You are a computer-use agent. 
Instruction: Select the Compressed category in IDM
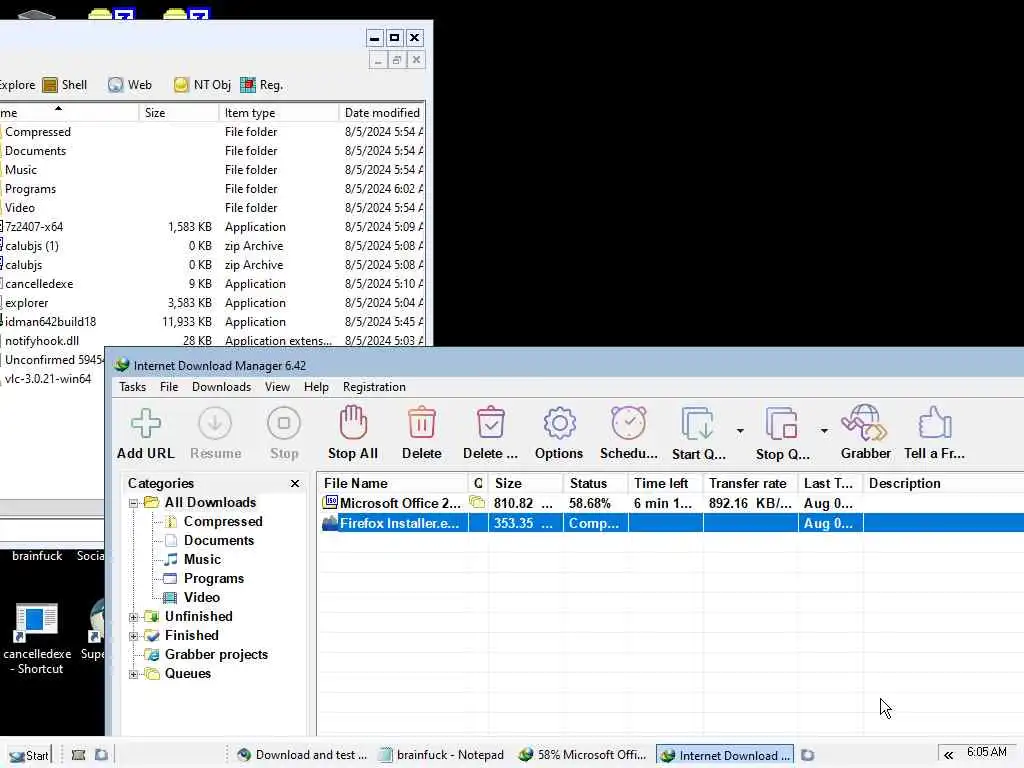pyautogui.click(x=223, y=521)
